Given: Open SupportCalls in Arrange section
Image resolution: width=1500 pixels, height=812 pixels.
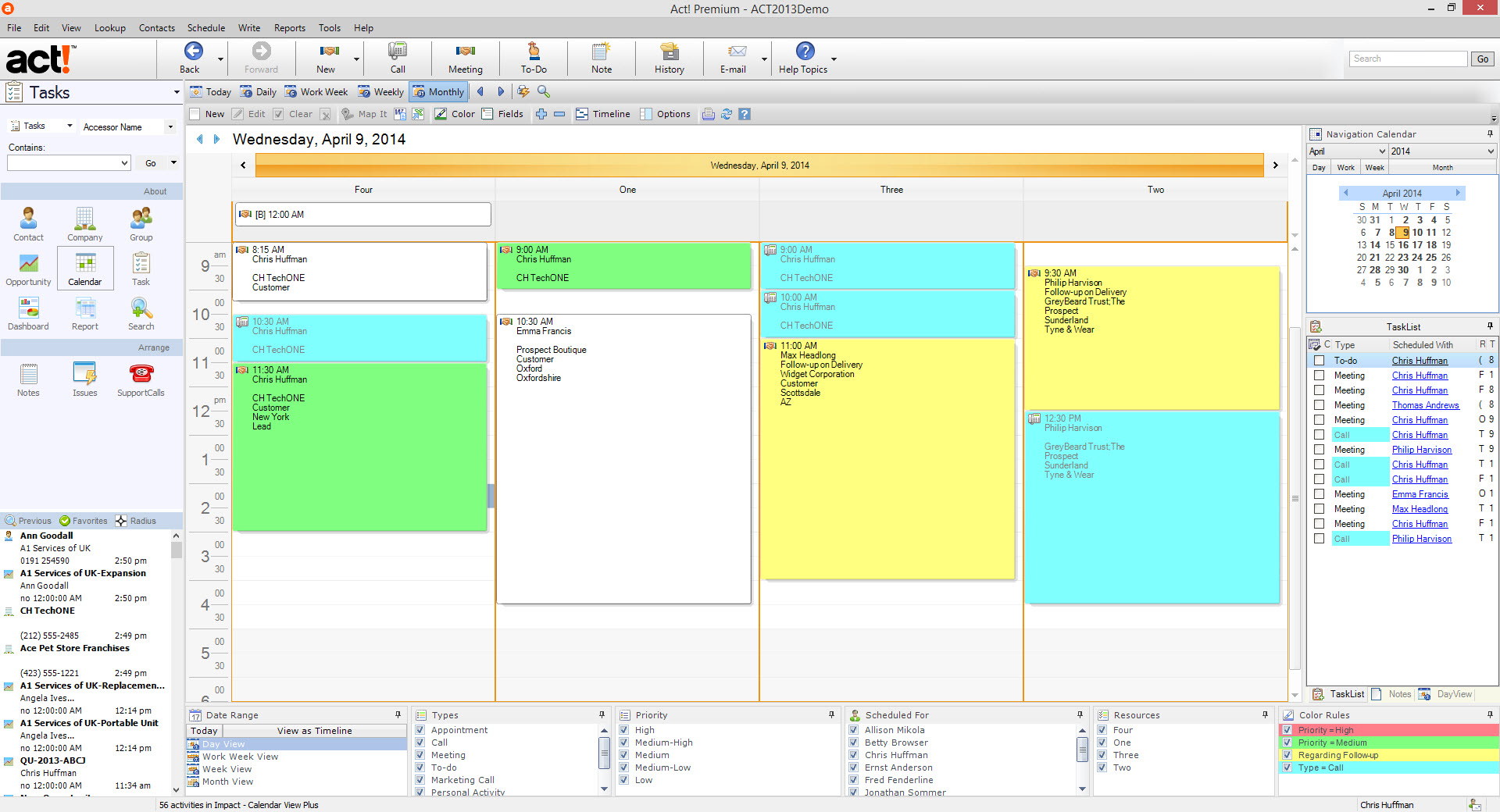Looking at the screenshot, I should pyautogui.click(x=141, y=380).
